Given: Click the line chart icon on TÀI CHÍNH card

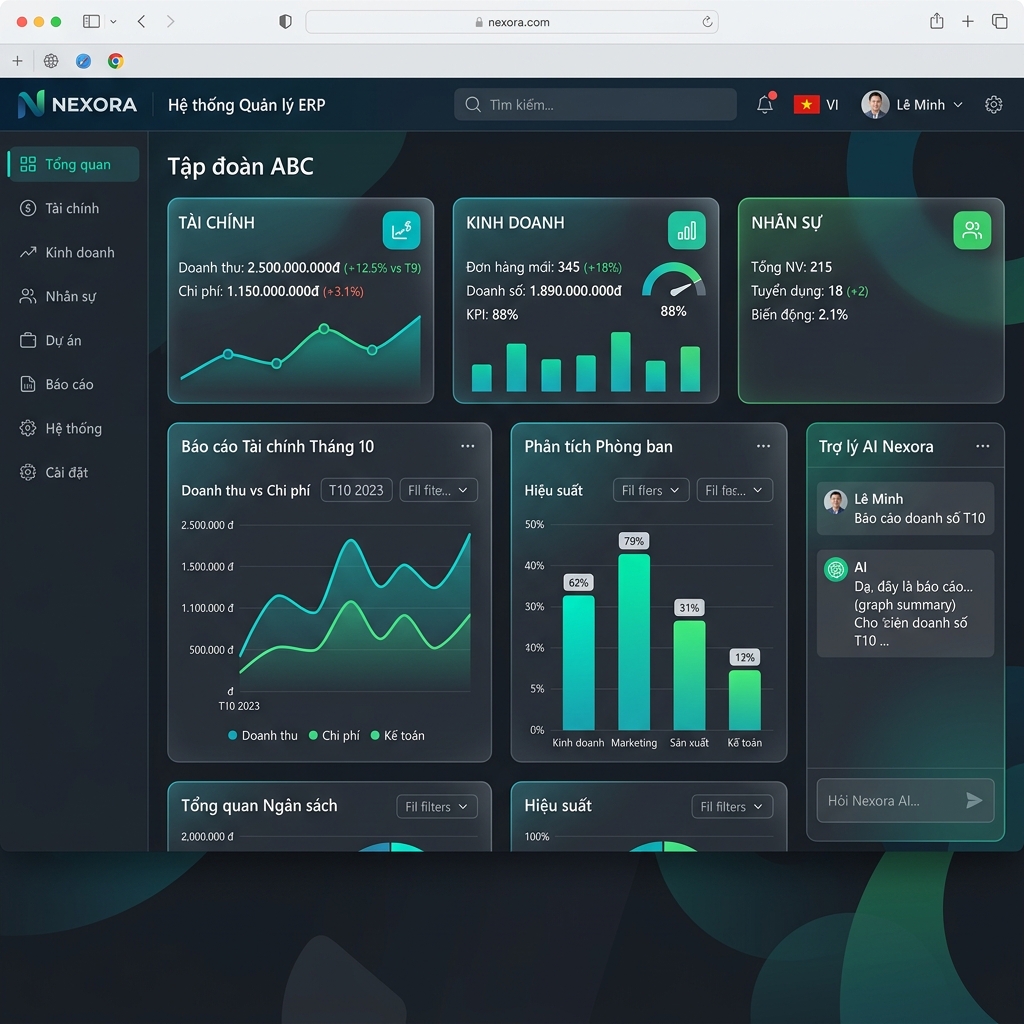Looking at the screenshot, I should [x=402, y=230].
